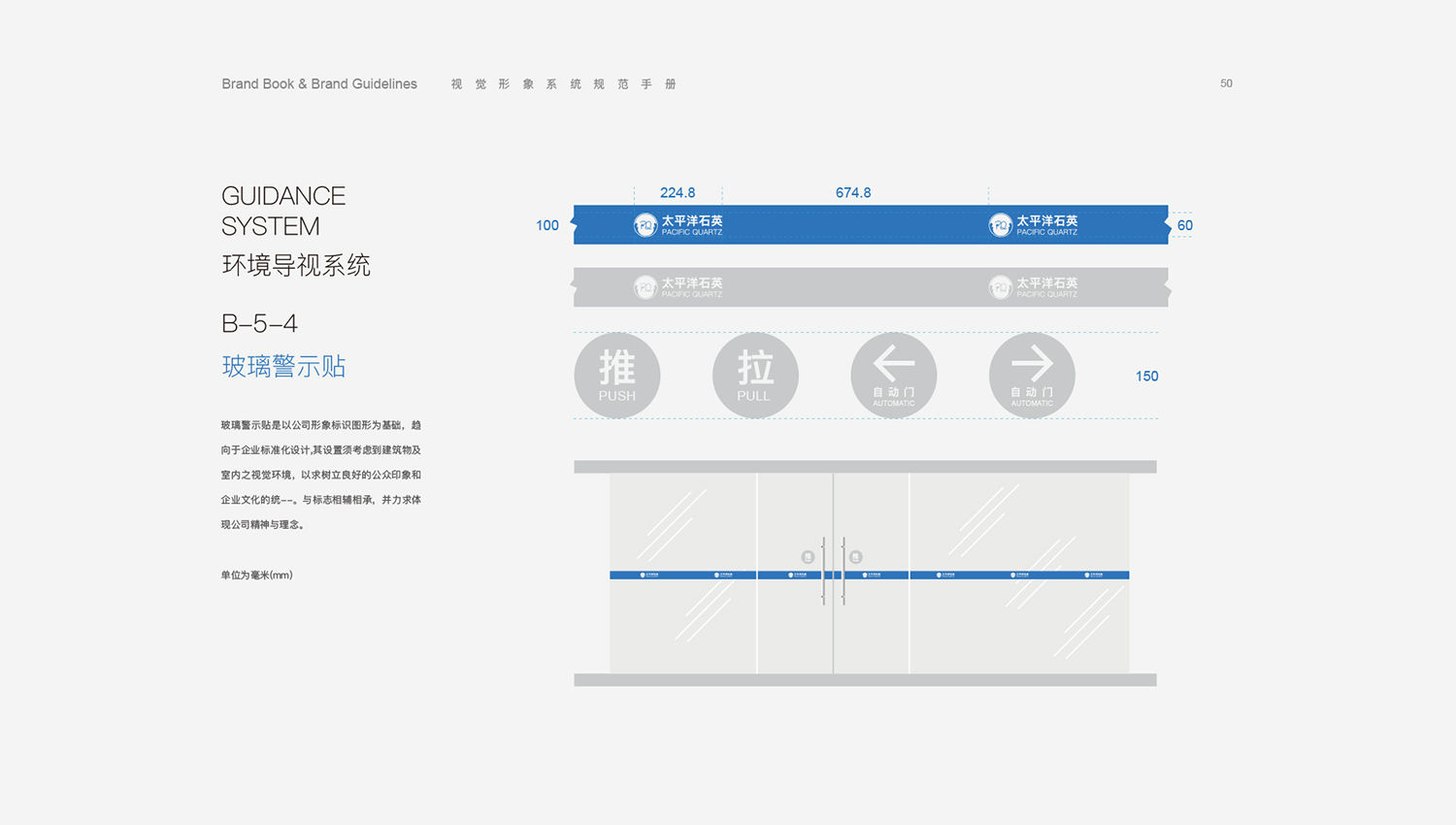Image resolution: width=1456 pixels, height=825 pixels.
Task: Click the right 太平洋石英 text on the gray strip
Action: point(1047,282)
